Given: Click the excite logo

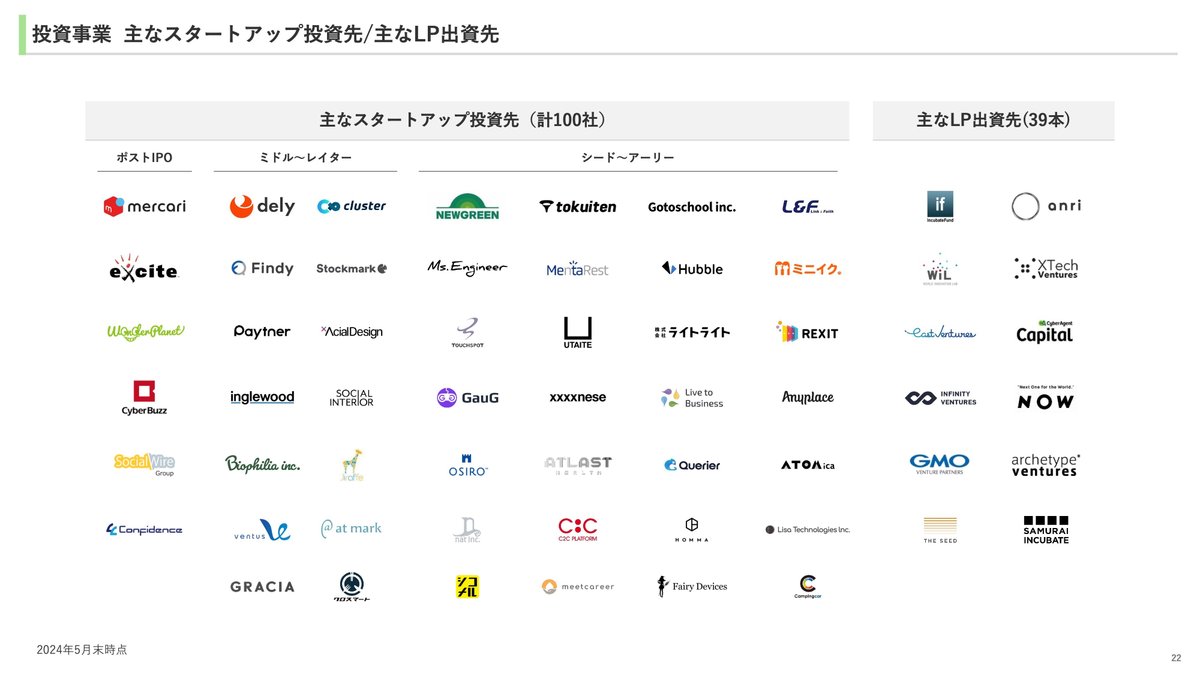Looking at the screenshot, I should [145, 267].
